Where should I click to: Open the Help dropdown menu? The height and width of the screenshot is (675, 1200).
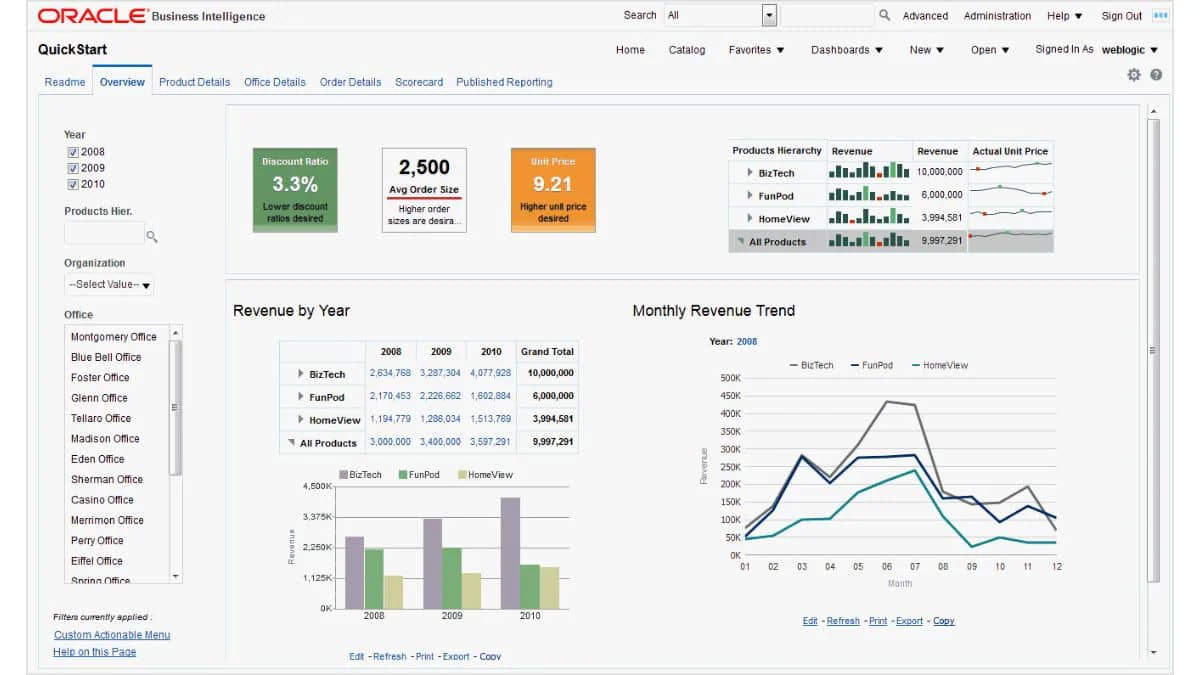tap(1064, 16)
